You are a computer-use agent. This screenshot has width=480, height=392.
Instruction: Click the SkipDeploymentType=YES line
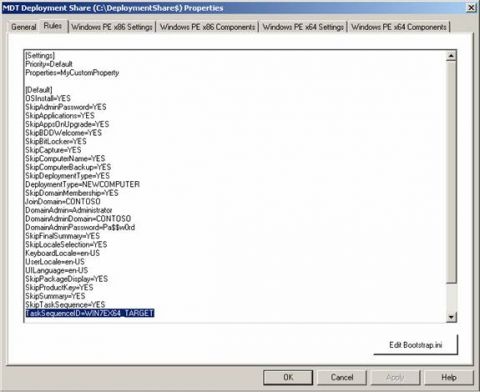coord(67,176)
